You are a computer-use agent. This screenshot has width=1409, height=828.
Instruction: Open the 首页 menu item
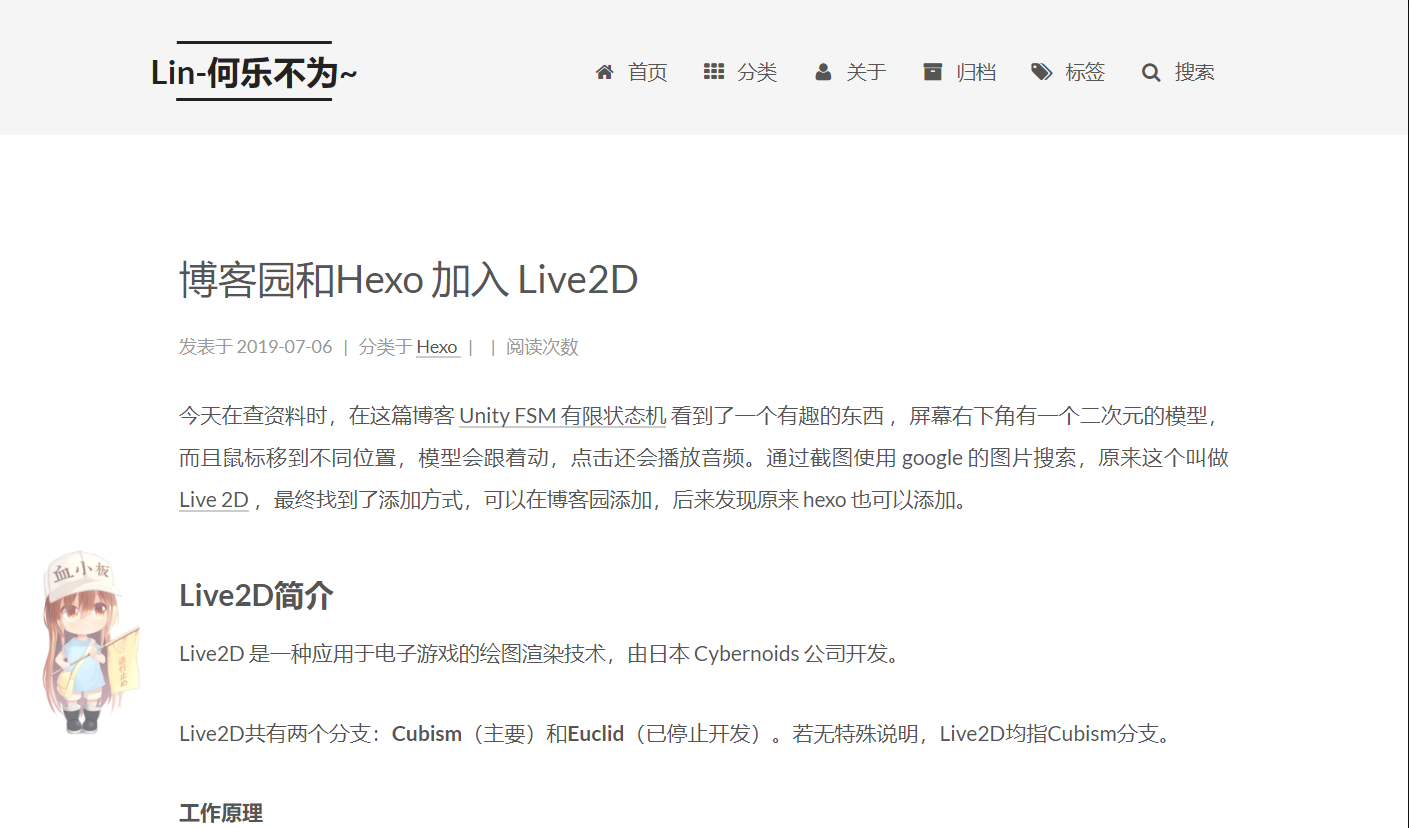[x=646, y=72]
